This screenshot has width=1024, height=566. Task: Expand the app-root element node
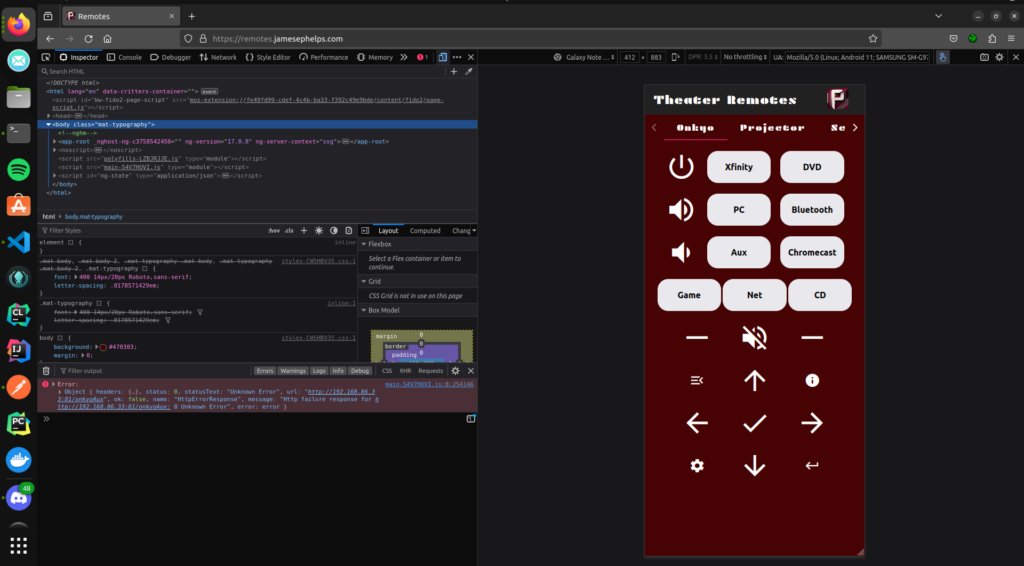55,141
